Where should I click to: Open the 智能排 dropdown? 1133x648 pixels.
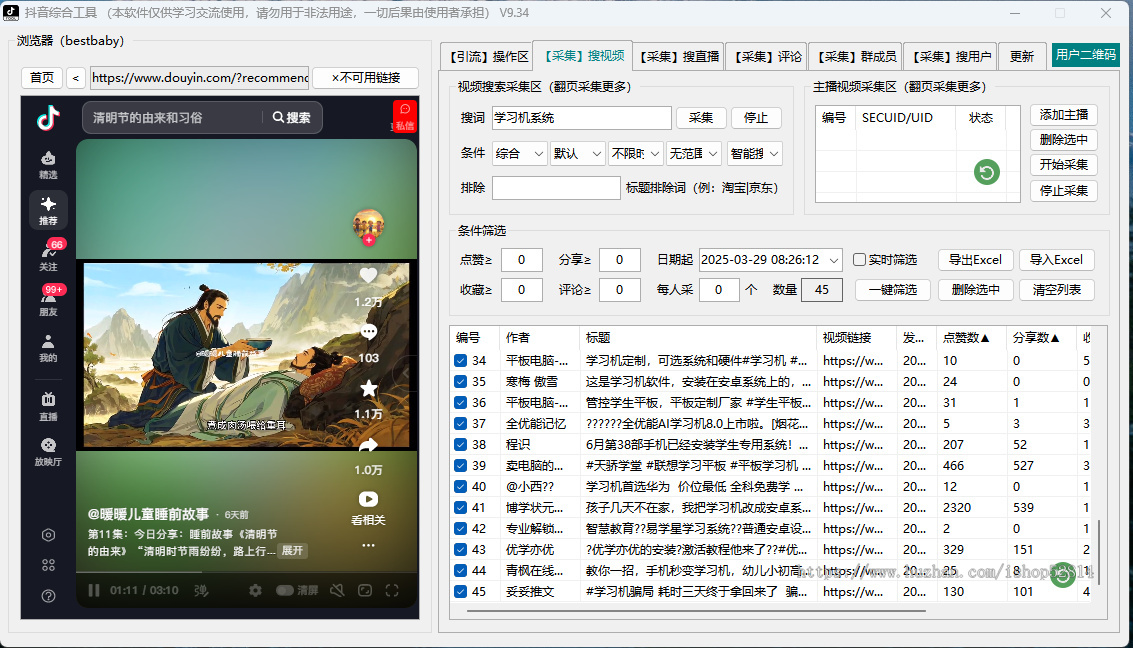point(754,153)
